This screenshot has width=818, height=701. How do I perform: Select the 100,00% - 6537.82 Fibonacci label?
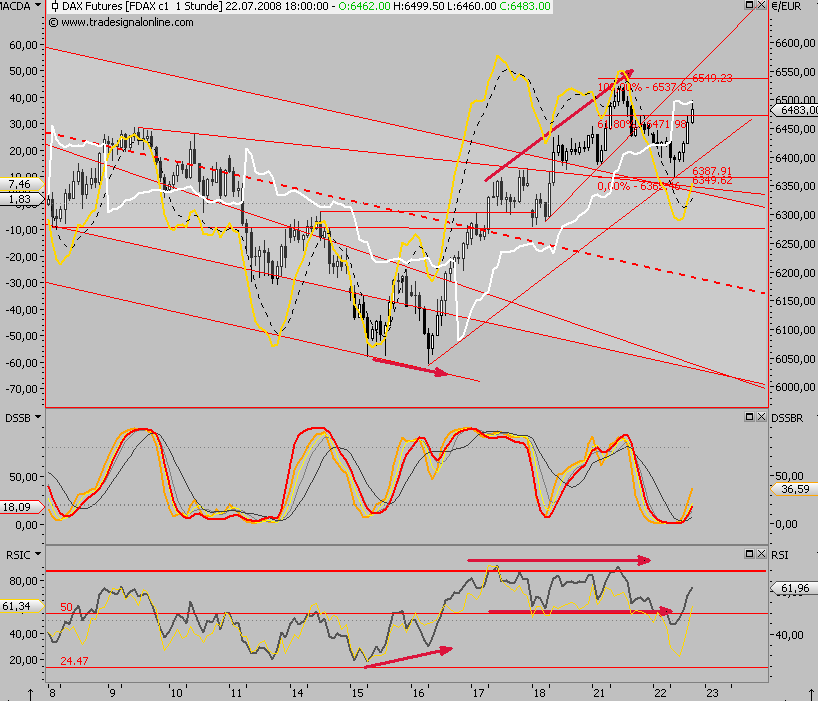tap(645, 87)
